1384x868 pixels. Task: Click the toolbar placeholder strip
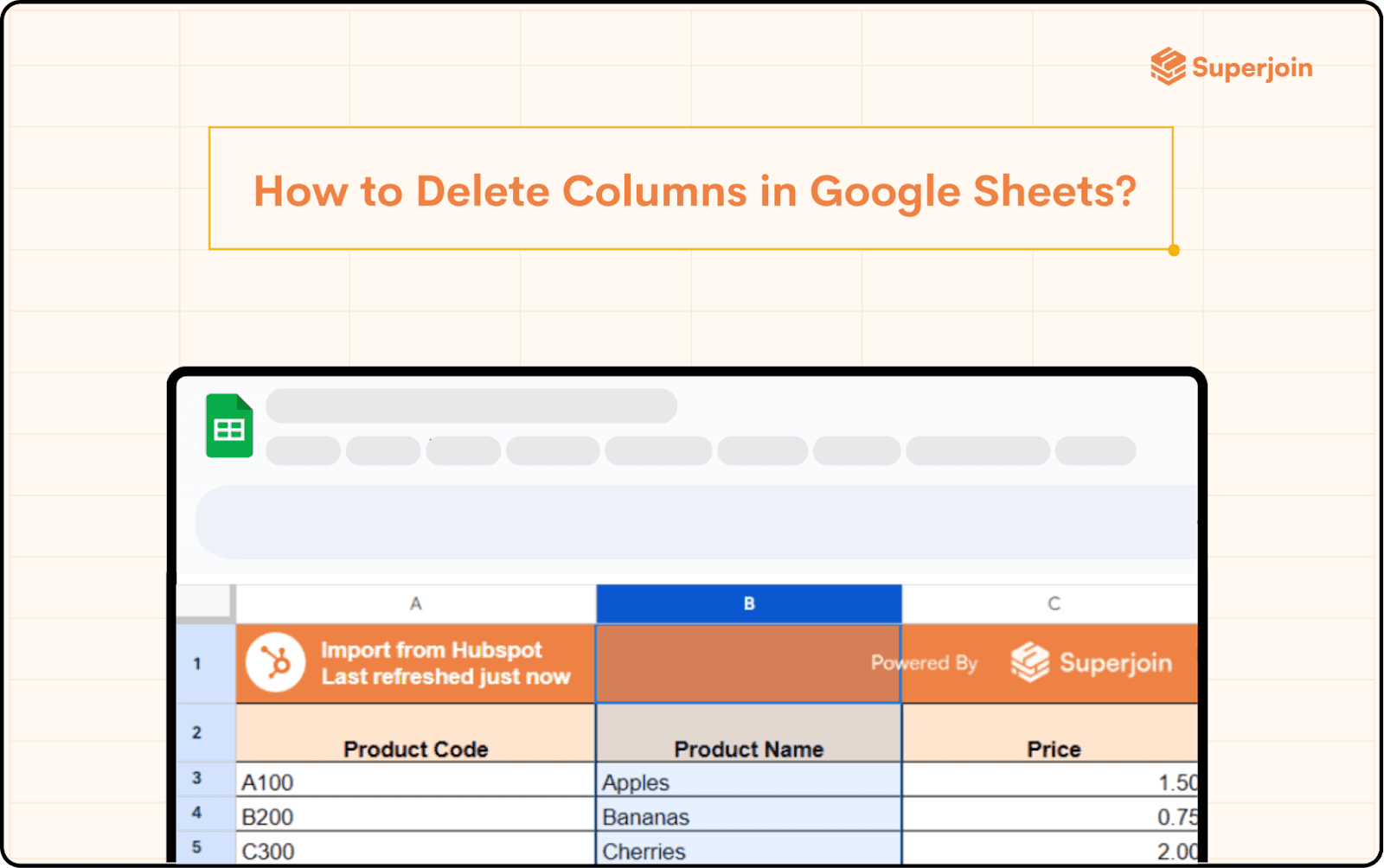(696, 522)
